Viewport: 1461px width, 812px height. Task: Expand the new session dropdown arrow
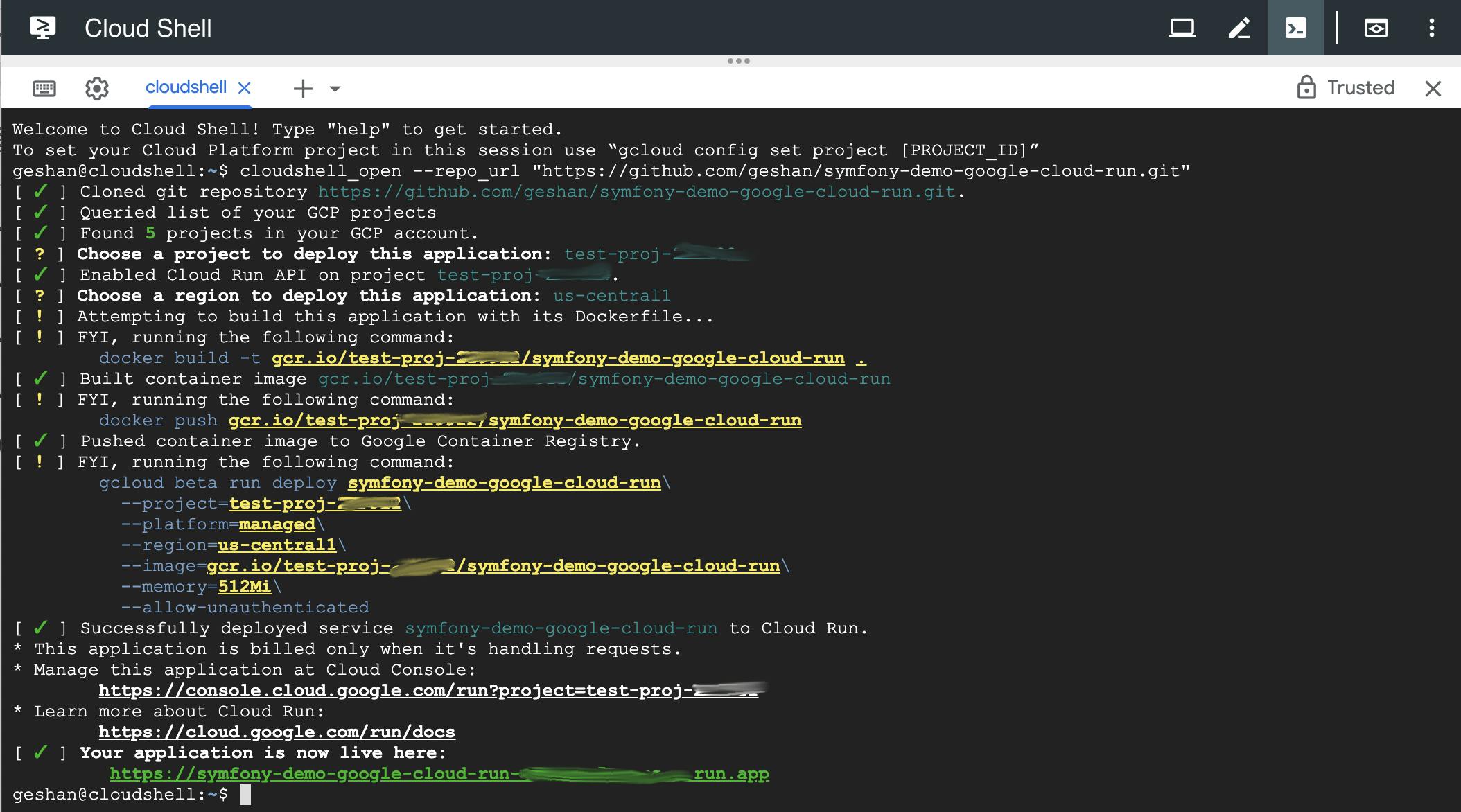click(335, 89)
